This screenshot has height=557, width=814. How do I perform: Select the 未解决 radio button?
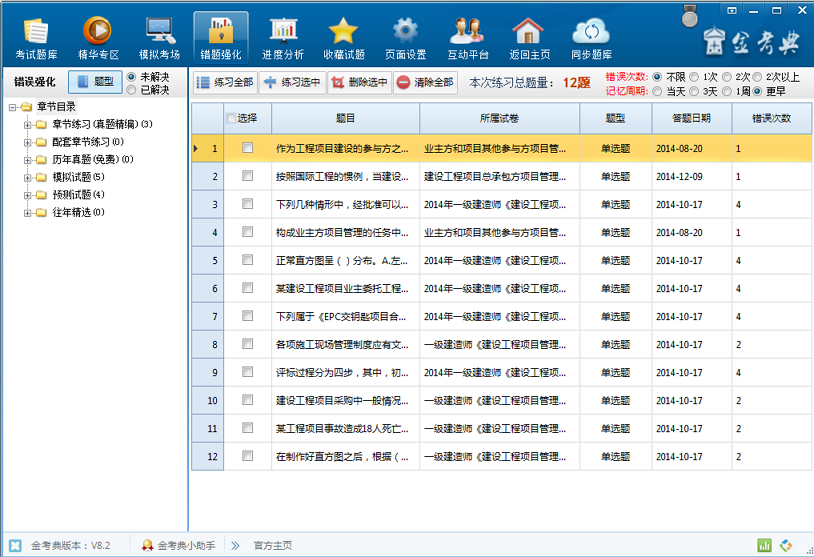(x=131, y=77)
